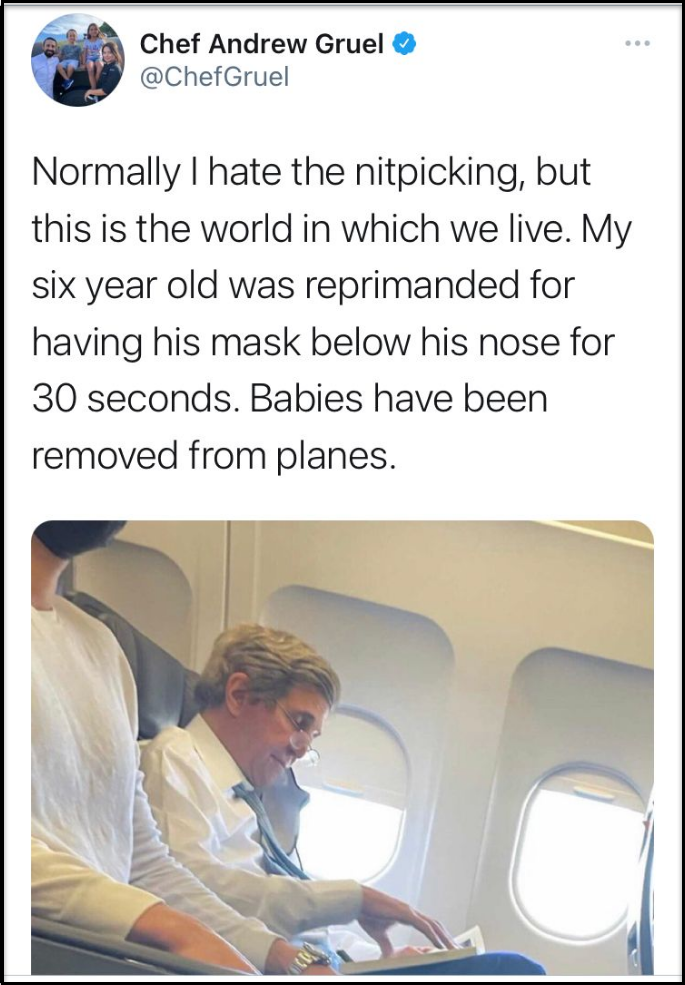Open the round family profile picture
The height and width of the screenshot is (985, 685).
[78, 60]
